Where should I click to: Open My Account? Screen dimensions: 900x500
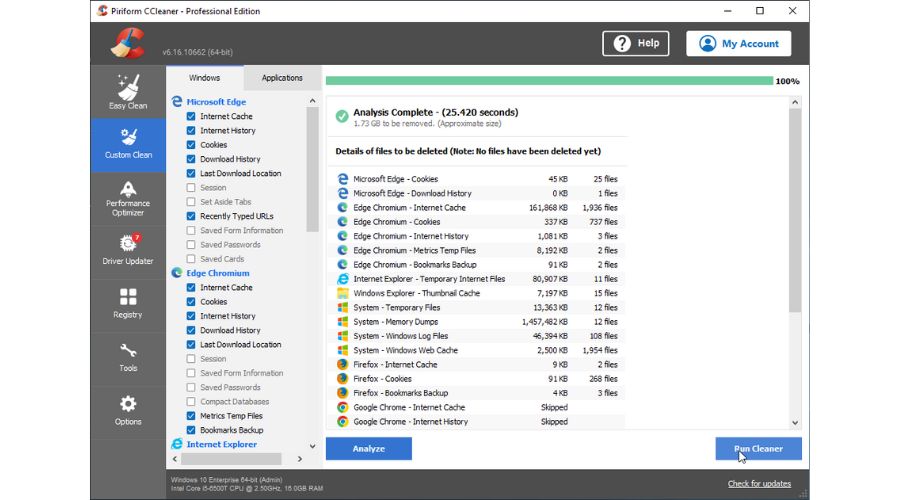pyautogui.click(x=739, y=43)
